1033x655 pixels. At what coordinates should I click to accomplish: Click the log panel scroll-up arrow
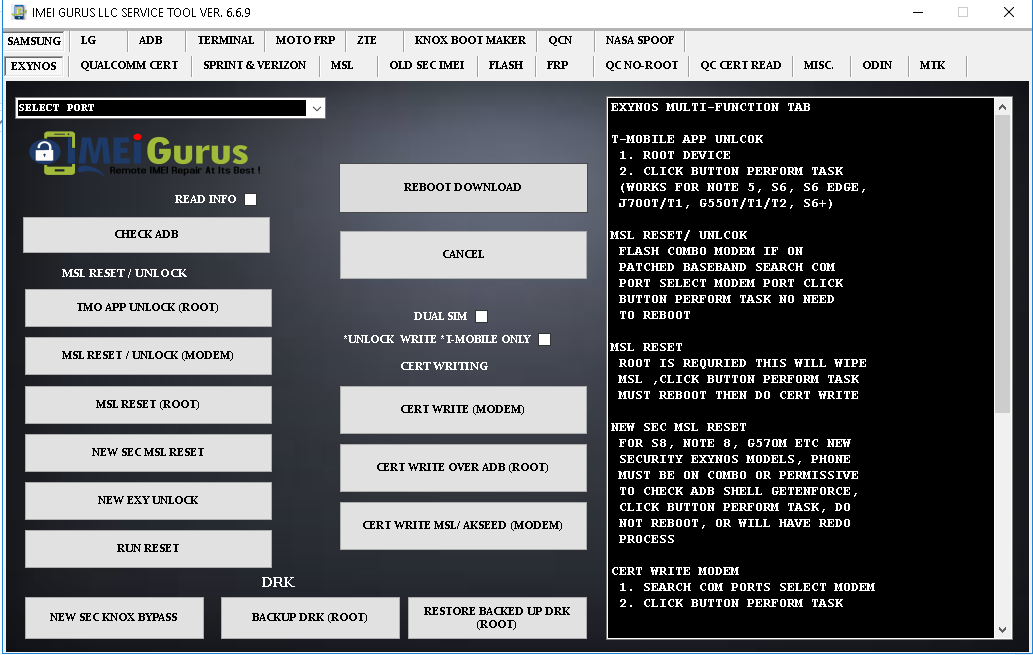pyautogui.click(x=1002, y=107)
